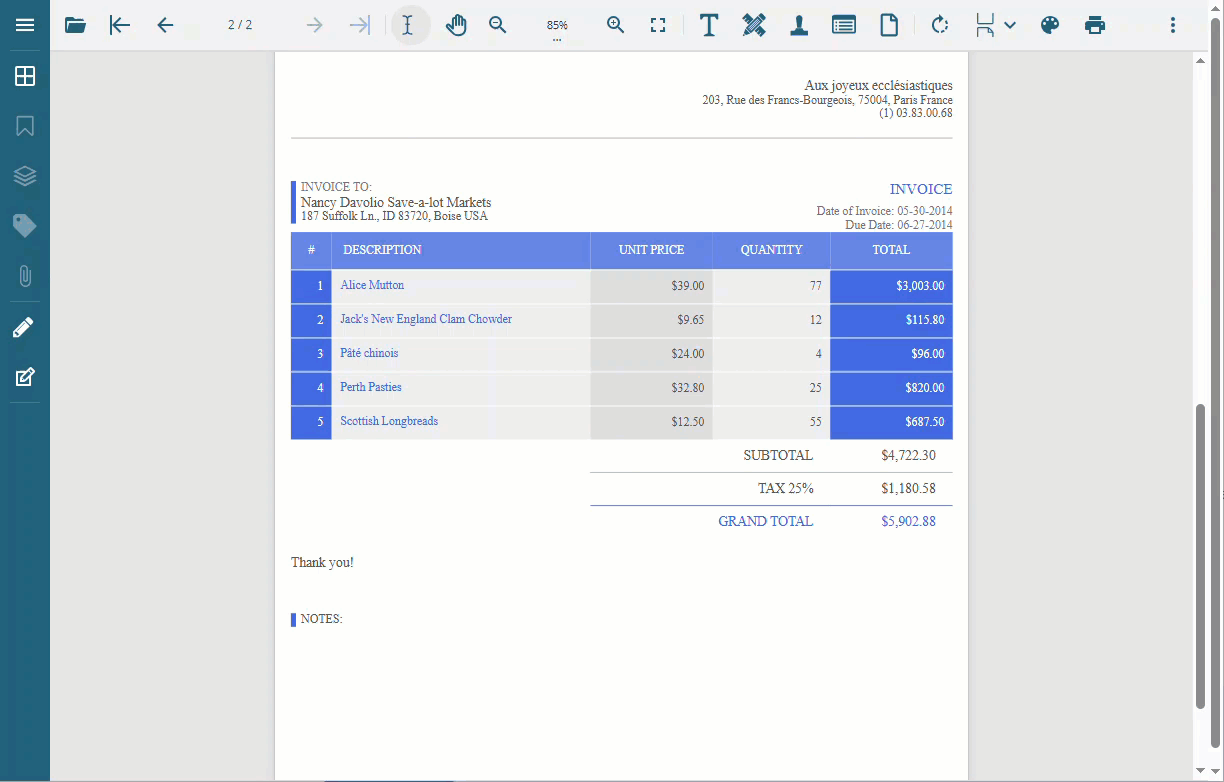Click the disabled last page arrow

pos(360,25)
